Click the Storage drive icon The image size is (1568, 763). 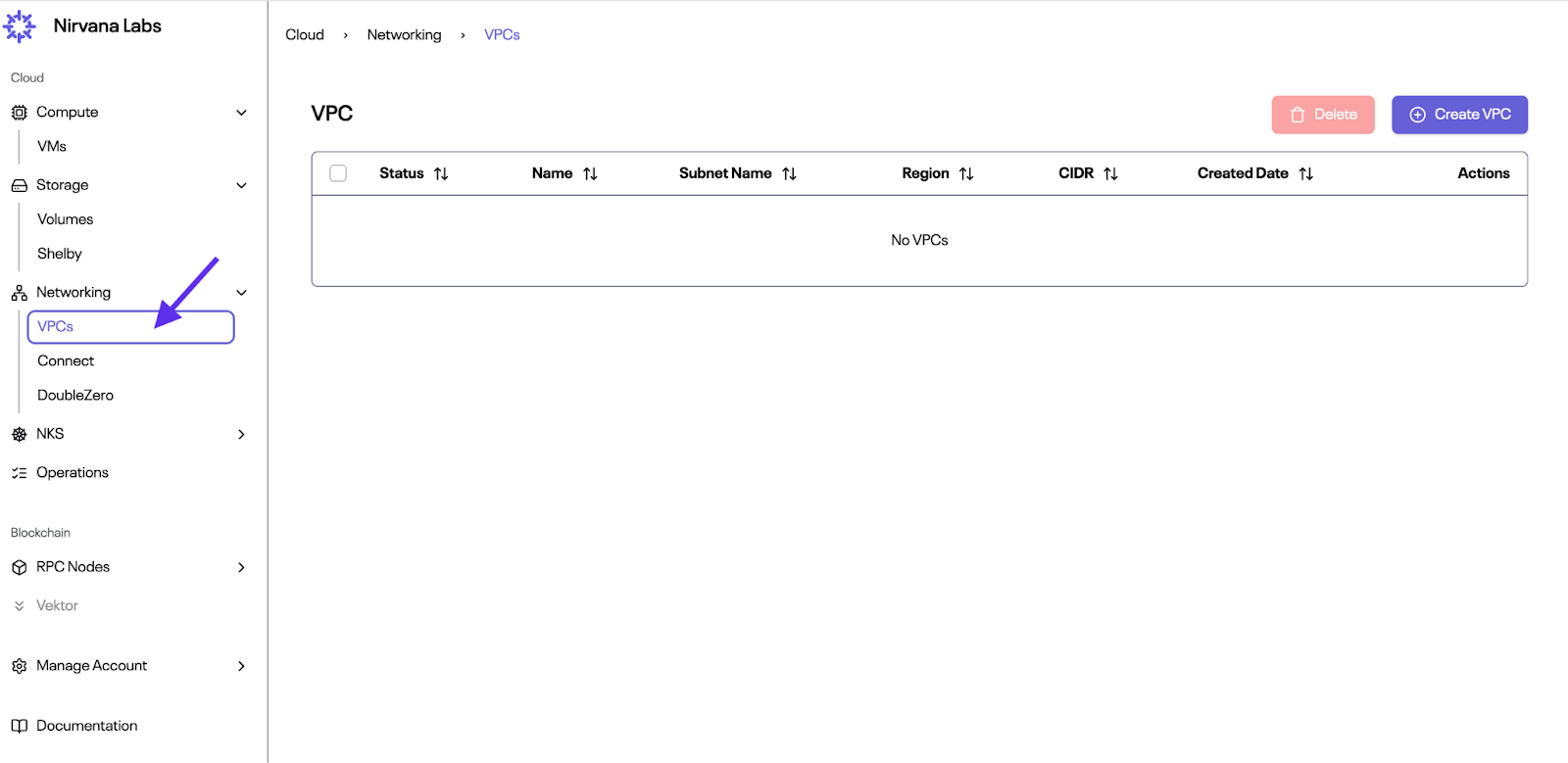[19, 185]
